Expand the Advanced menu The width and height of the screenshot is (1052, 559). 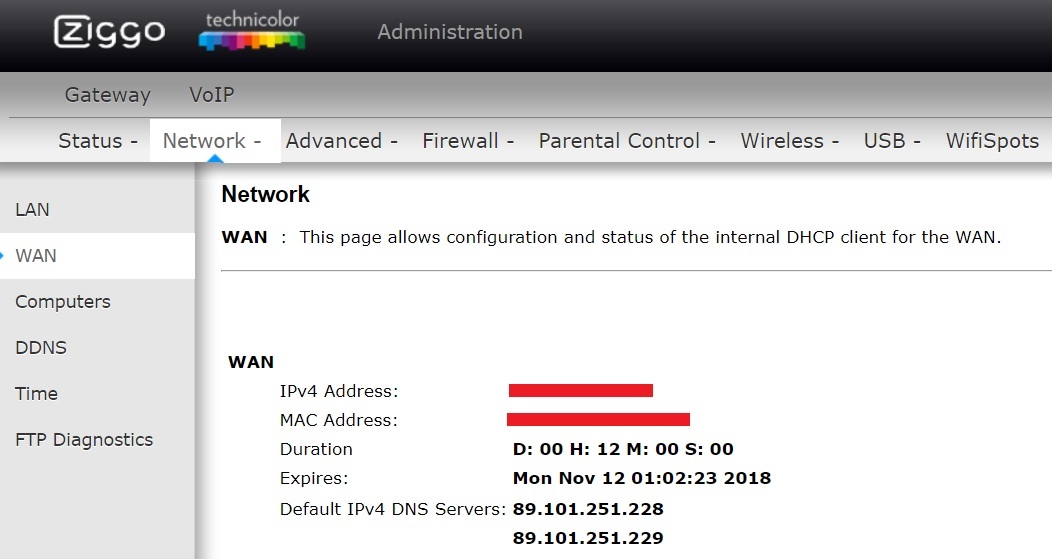[x=341, y=141]
